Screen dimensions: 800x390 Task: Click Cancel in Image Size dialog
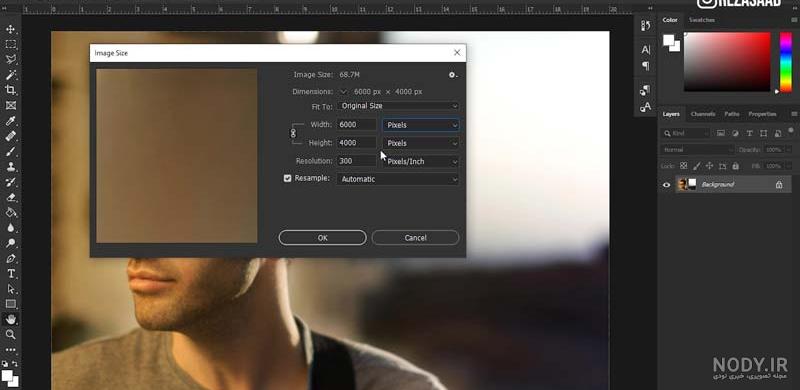coord(415,238)
